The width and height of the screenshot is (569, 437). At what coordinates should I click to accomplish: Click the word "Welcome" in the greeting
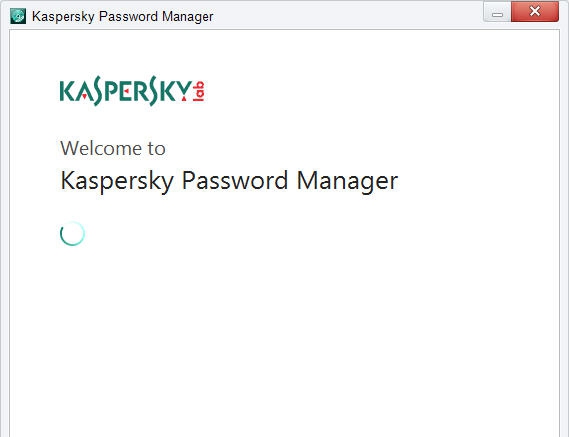click(101, 148)
